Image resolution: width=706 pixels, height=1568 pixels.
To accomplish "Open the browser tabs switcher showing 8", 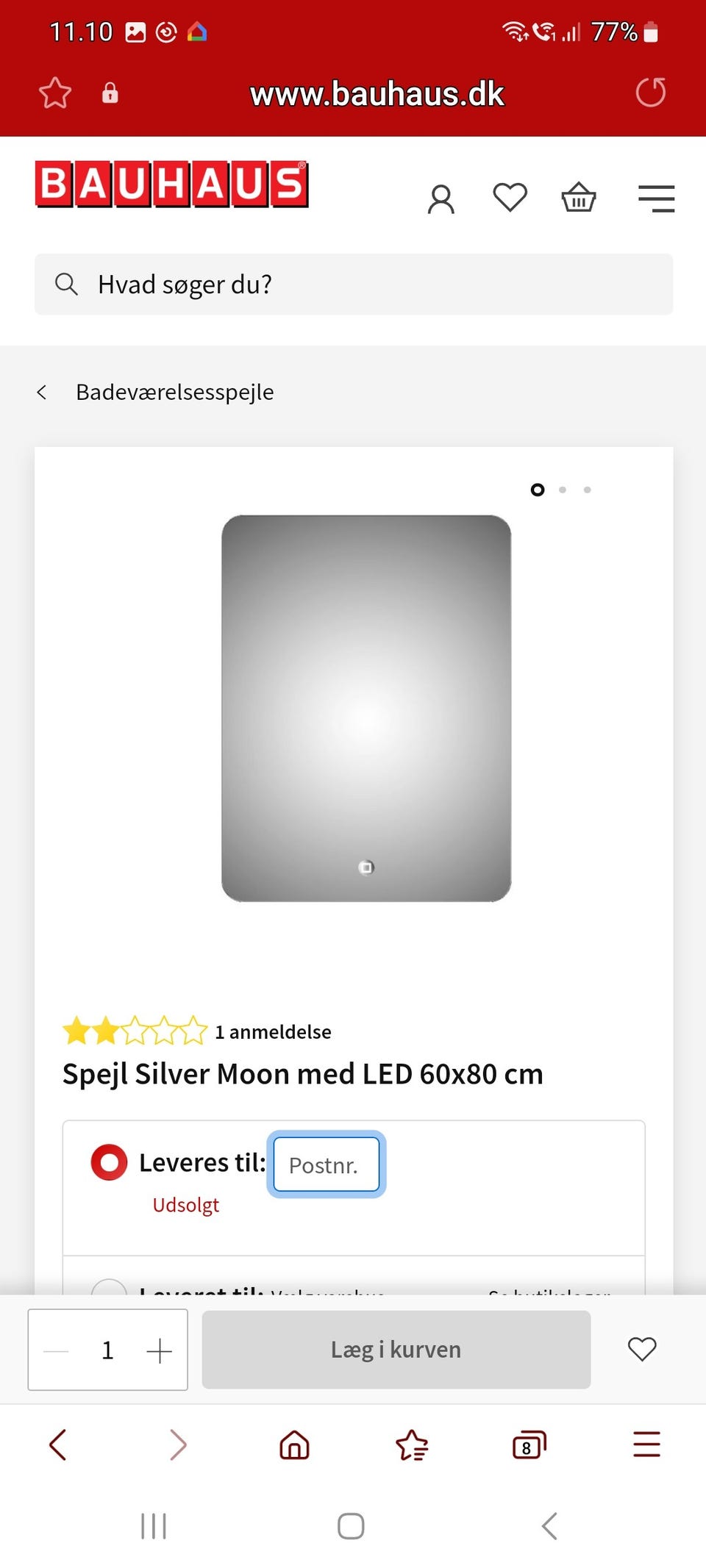I will click(x=529, y=1445).
